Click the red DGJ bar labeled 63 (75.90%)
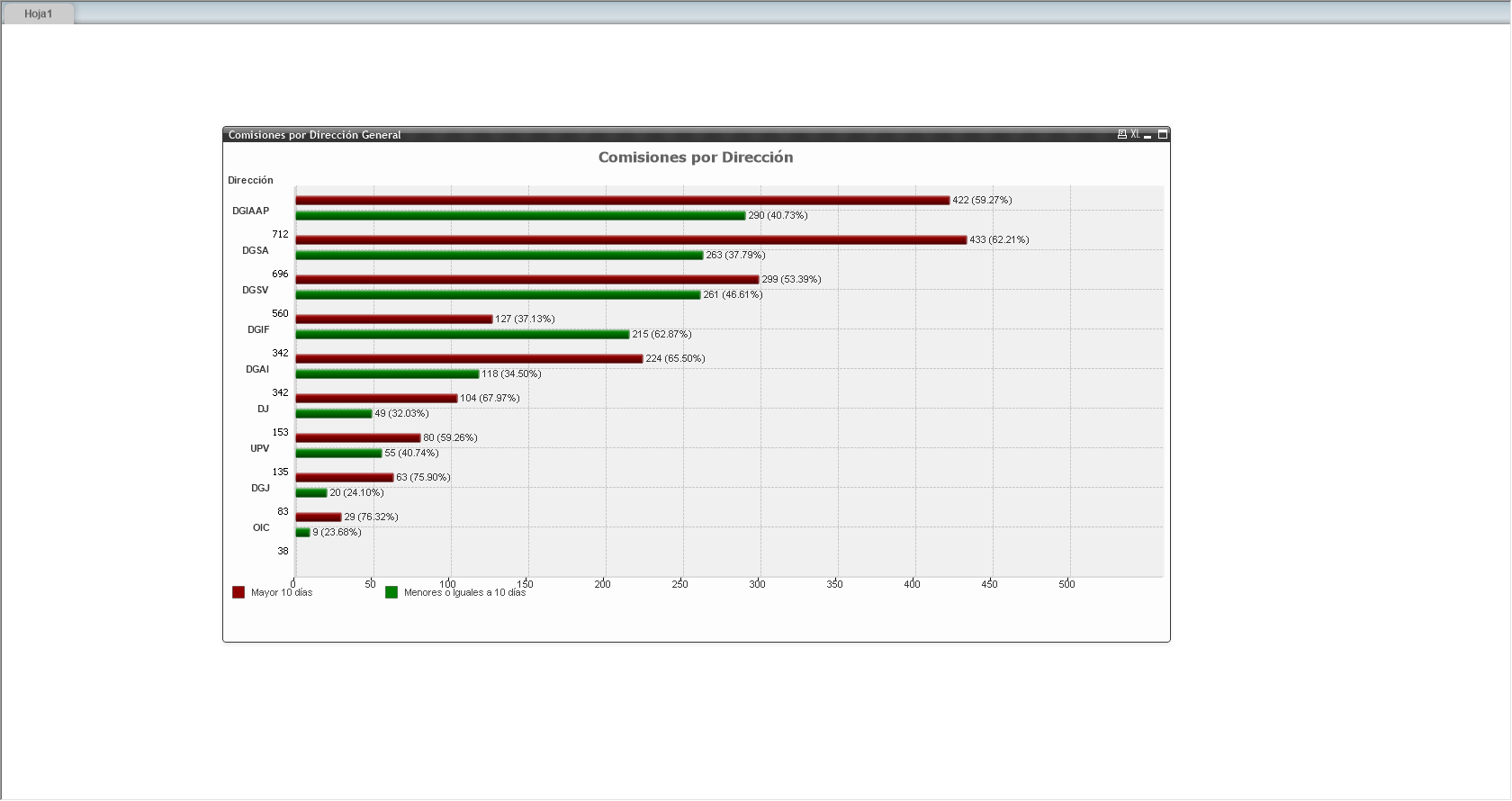Viewport: 1512px width, 801px height. pos(345,477)
